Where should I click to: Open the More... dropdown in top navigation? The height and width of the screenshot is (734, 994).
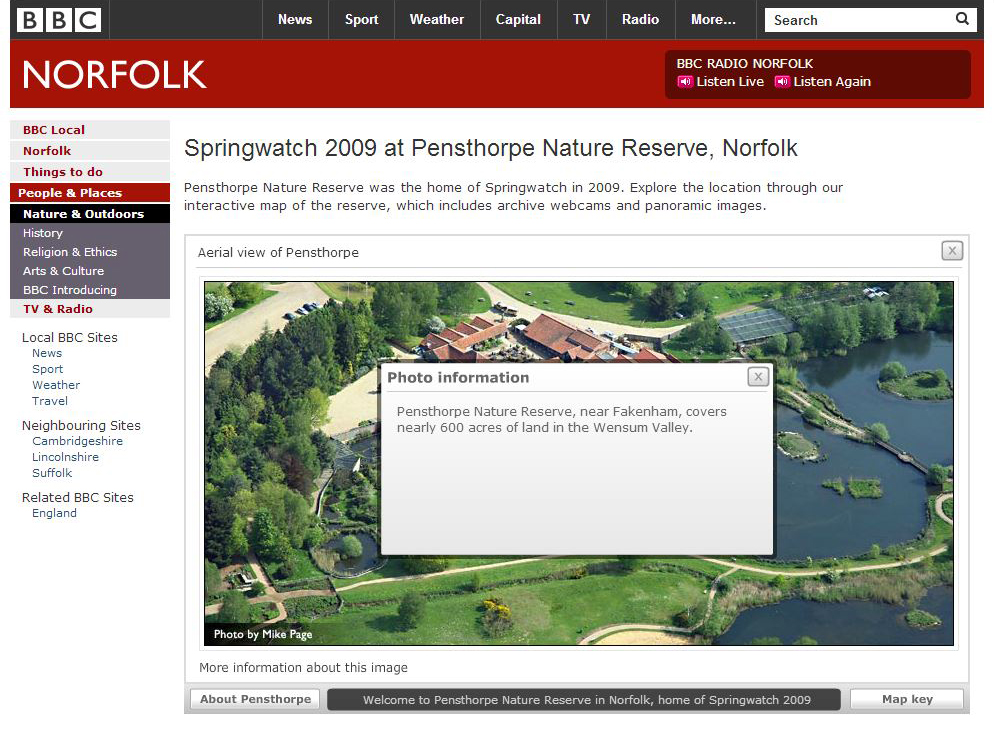pos(713,20)
